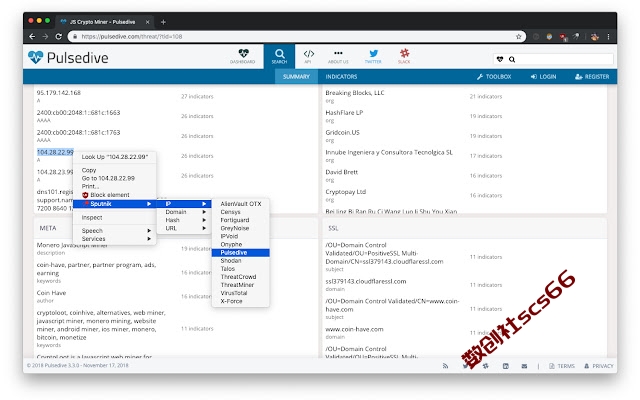Click the Pulsedive heart logo
This screenshot has width=640, height=400.
click(36, 57)
